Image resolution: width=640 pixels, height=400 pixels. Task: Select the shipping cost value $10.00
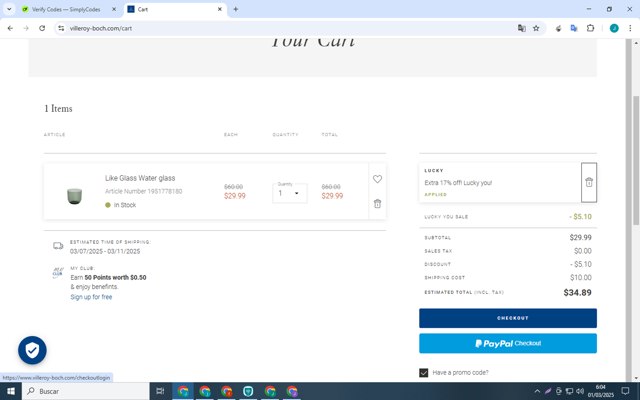tap(581, 278)
